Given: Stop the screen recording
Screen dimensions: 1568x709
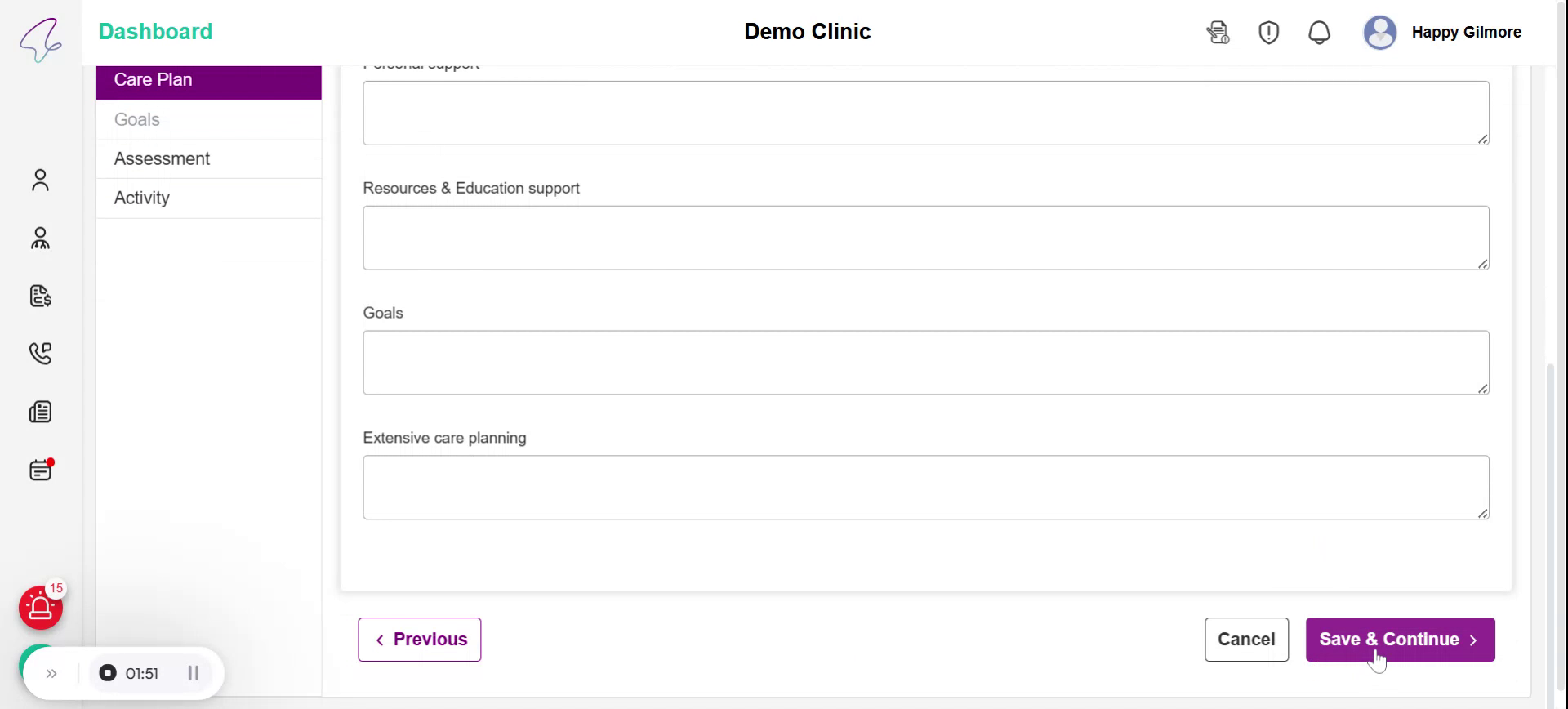Looking at the screenshot, I should point(108,673).
